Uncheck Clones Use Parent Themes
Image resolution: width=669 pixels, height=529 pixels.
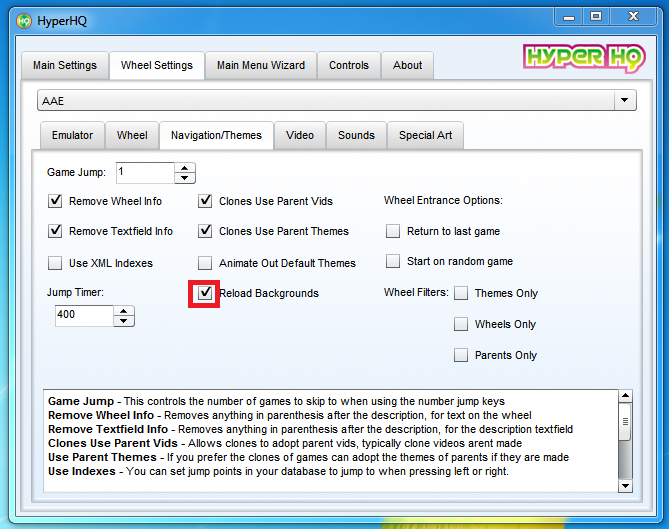tap(205, 231)
